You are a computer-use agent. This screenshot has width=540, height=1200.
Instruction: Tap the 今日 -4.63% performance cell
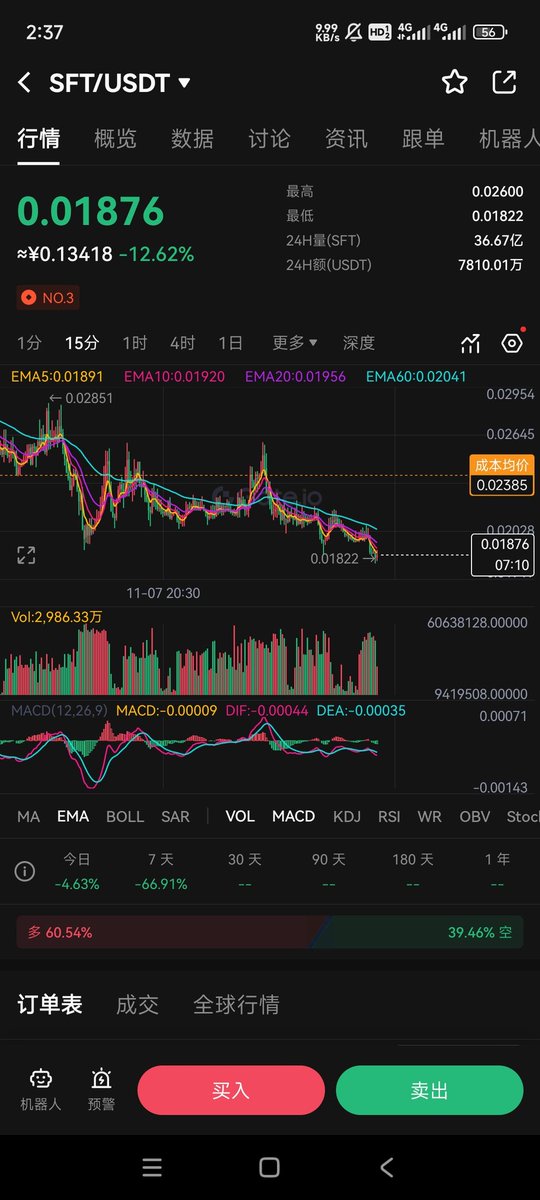tap(77, 872)
